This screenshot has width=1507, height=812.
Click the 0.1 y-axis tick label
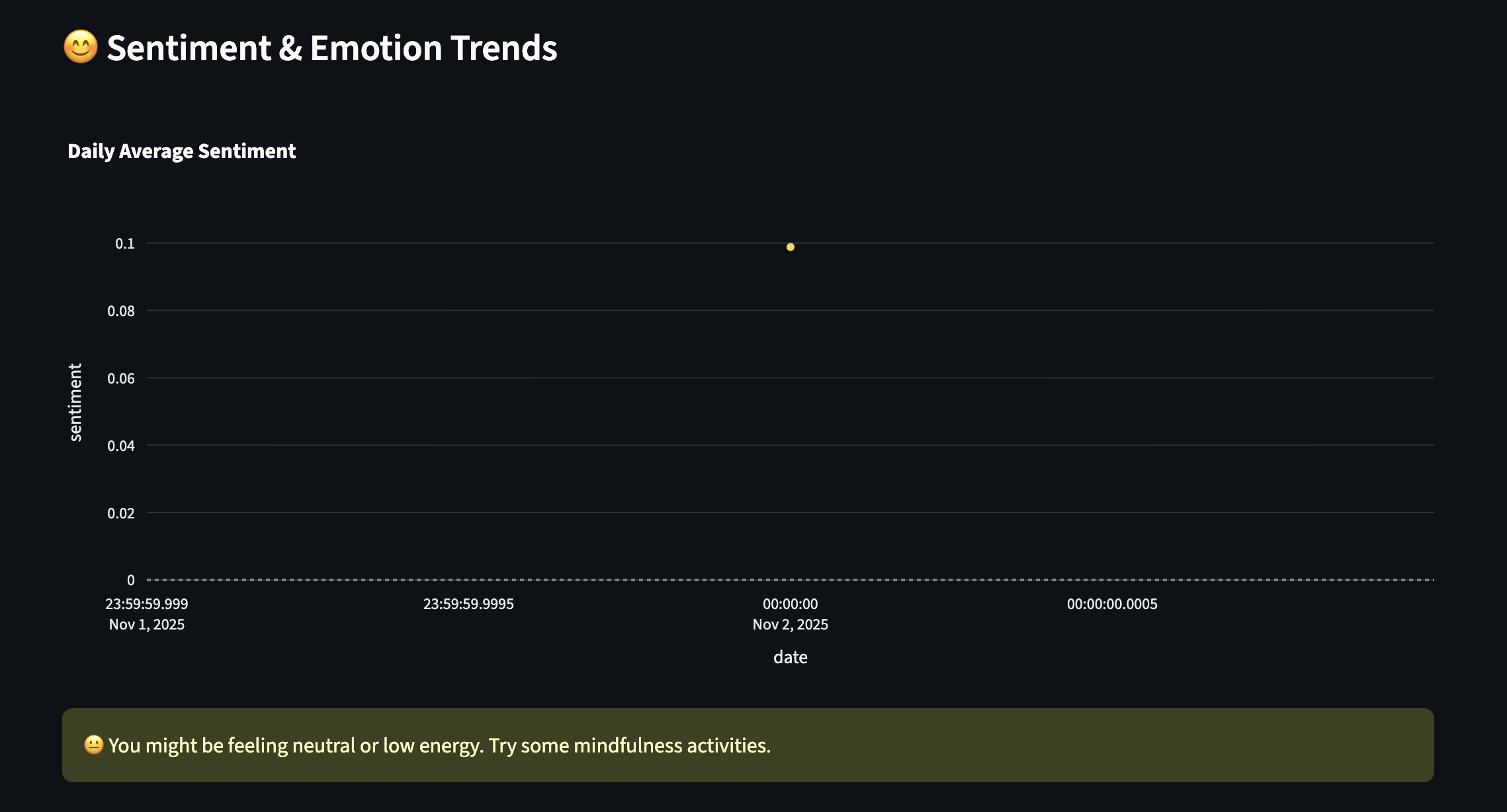(124, 243)
